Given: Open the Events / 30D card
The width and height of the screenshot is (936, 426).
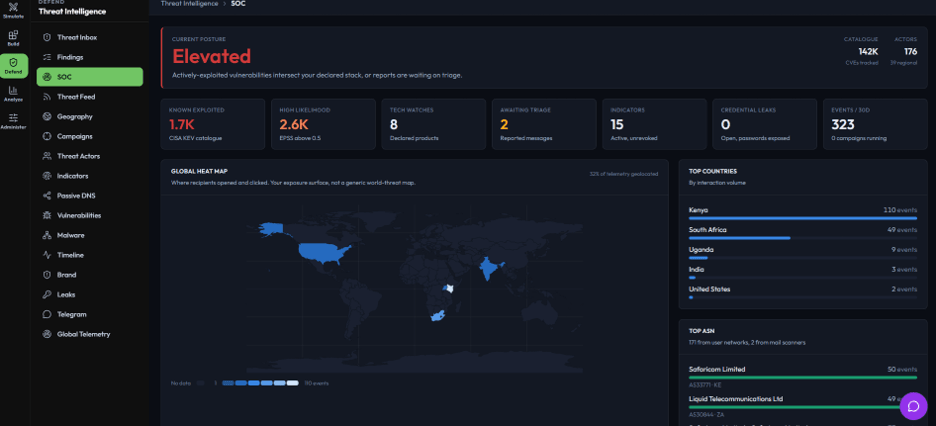Looking at the screenshot, I should click(875, 124).
